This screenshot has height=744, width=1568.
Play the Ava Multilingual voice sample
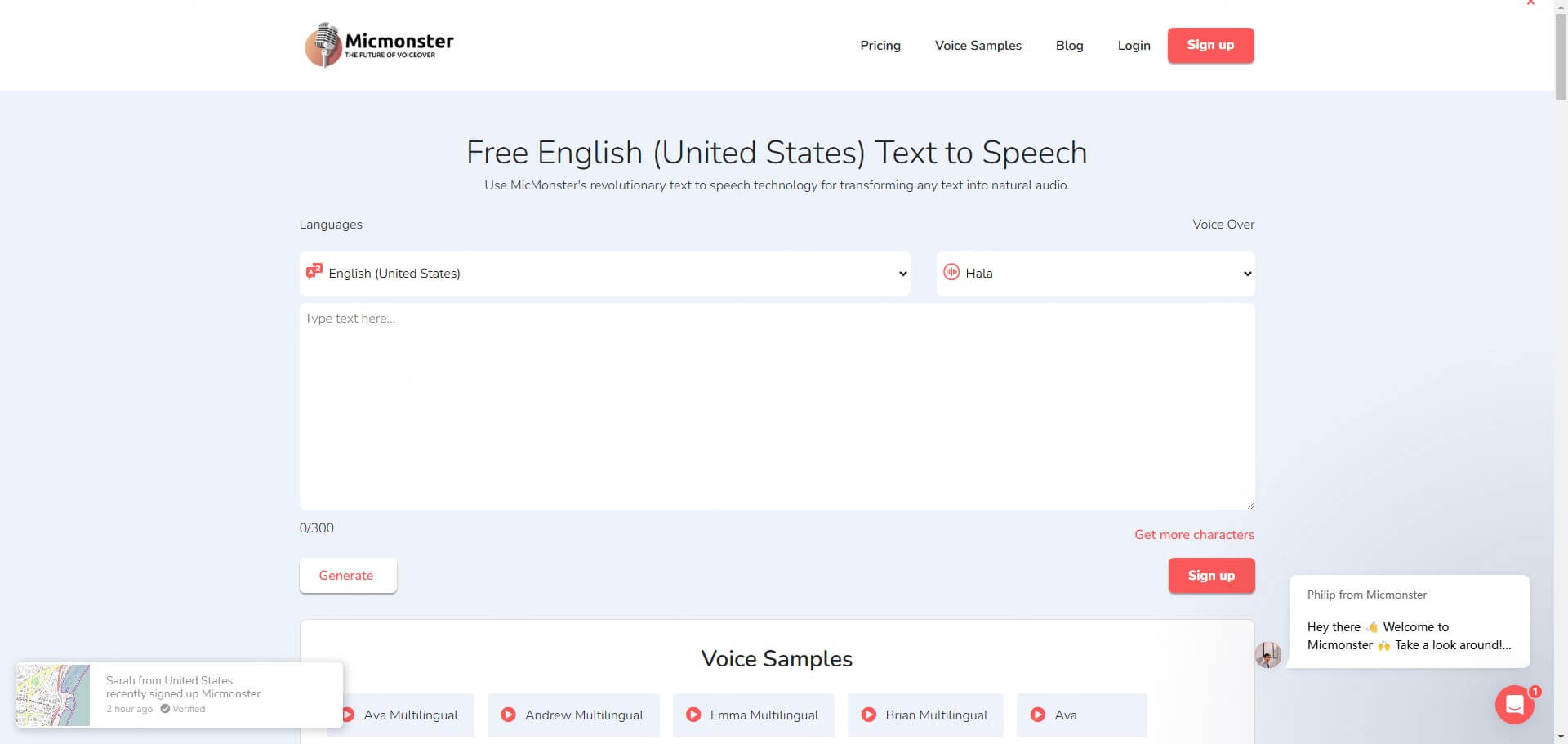point(348,715)
